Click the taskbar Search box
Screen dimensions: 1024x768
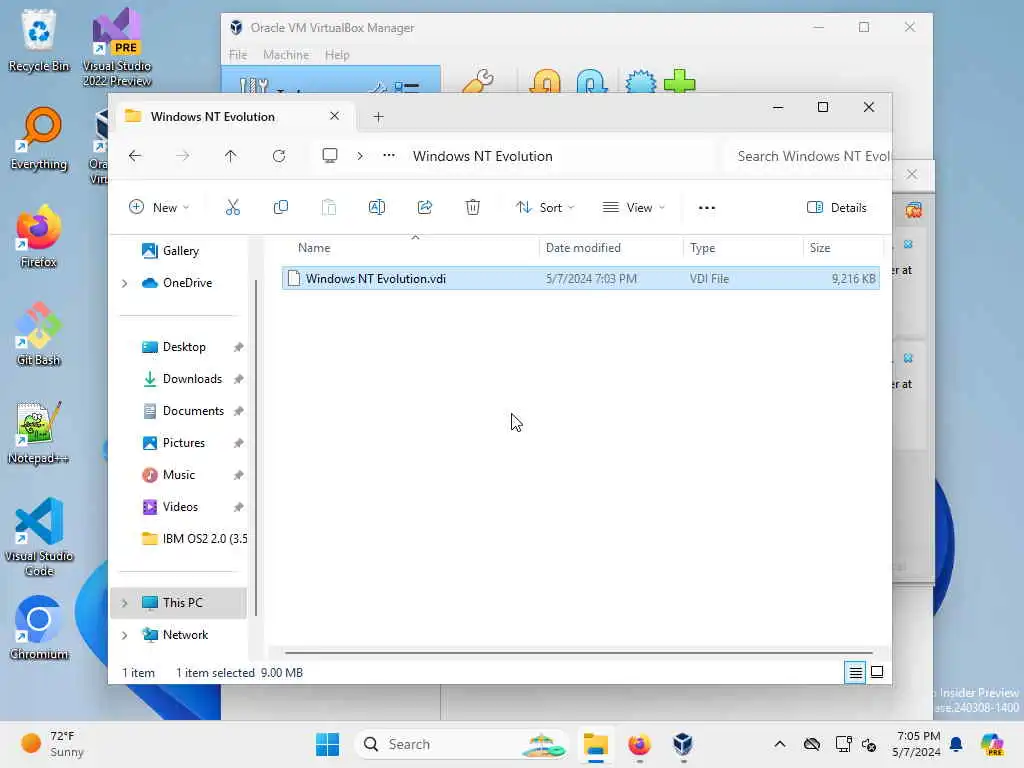[461, 744]
